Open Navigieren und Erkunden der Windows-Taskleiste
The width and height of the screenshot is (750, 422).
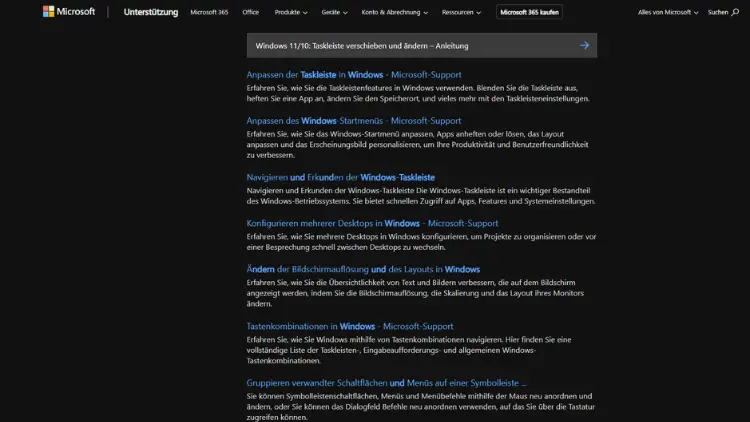click(341, 177)
